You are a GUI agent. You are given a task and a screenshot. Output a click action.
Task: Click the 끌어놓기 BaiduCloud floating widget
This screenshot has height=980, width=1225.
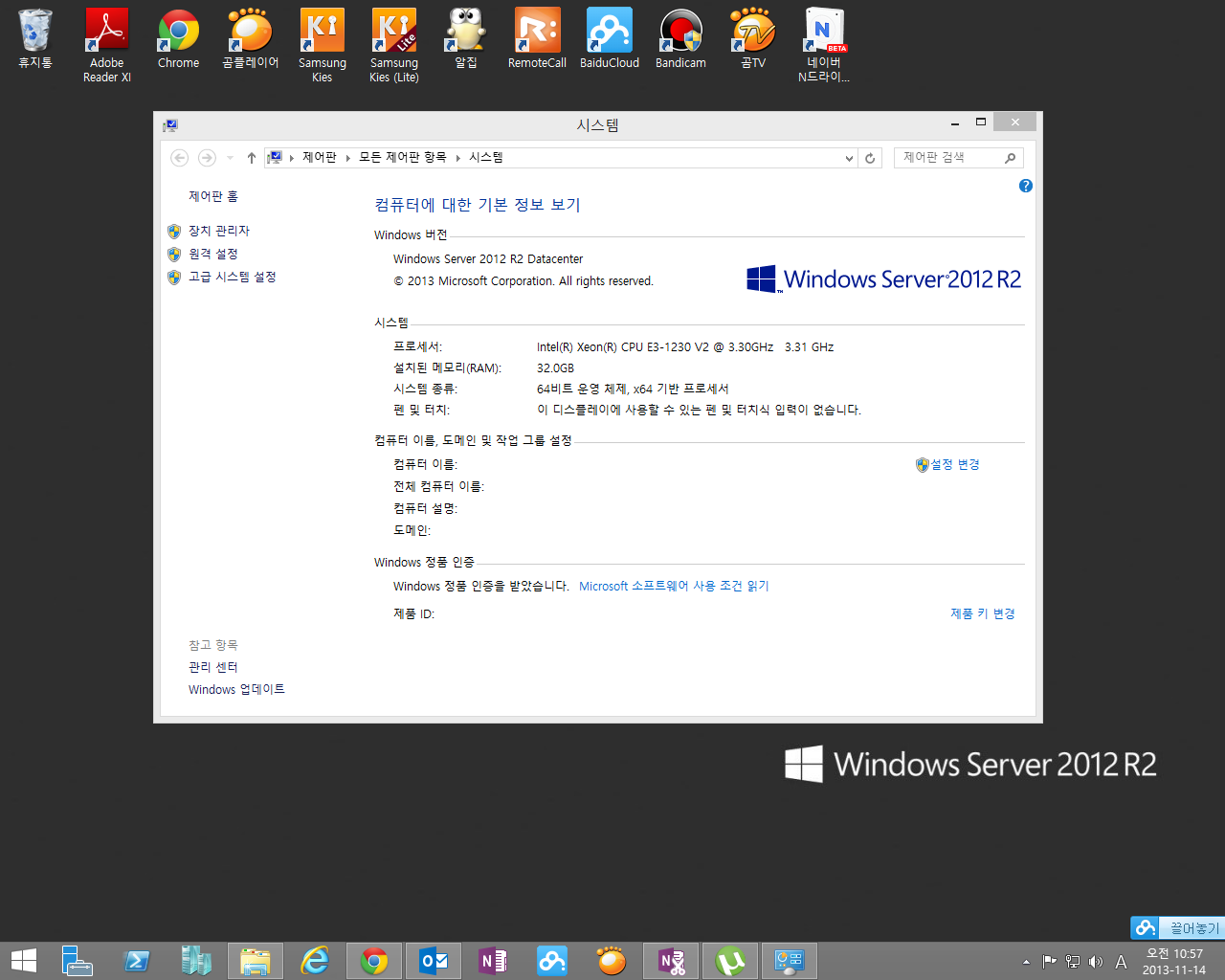click(1176, 927)
